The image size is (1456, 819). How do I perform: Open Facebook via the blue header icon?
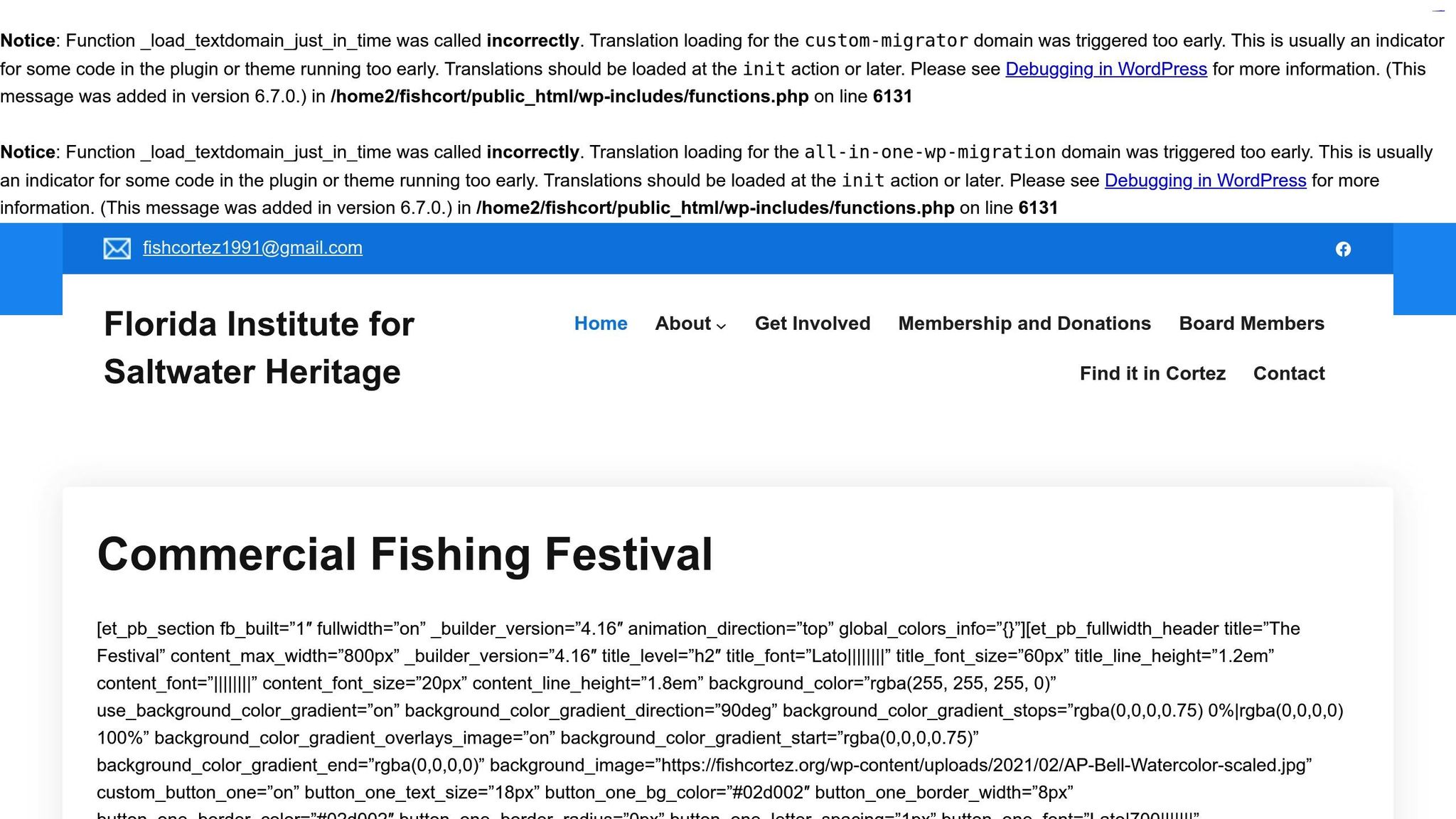tap(1344, 249)
